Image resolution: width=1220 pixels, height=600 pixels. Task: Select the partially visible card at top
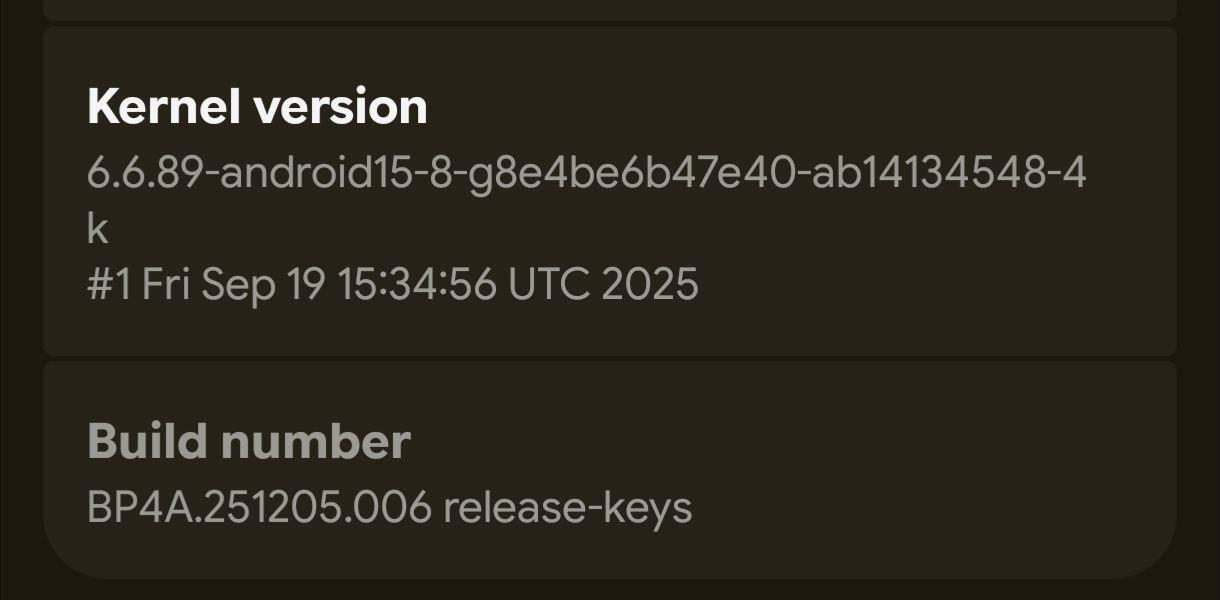[x=610, y=9]
